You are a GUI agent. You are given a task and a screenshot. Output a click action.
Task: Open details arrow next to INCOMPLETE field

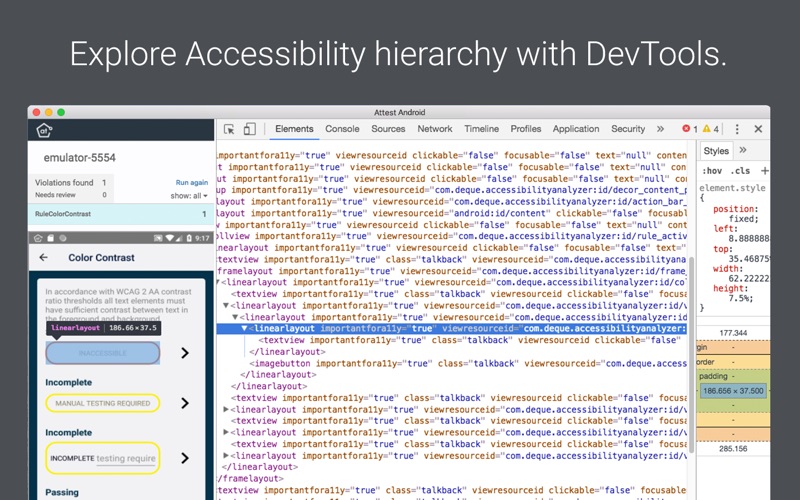coord(185,458)
